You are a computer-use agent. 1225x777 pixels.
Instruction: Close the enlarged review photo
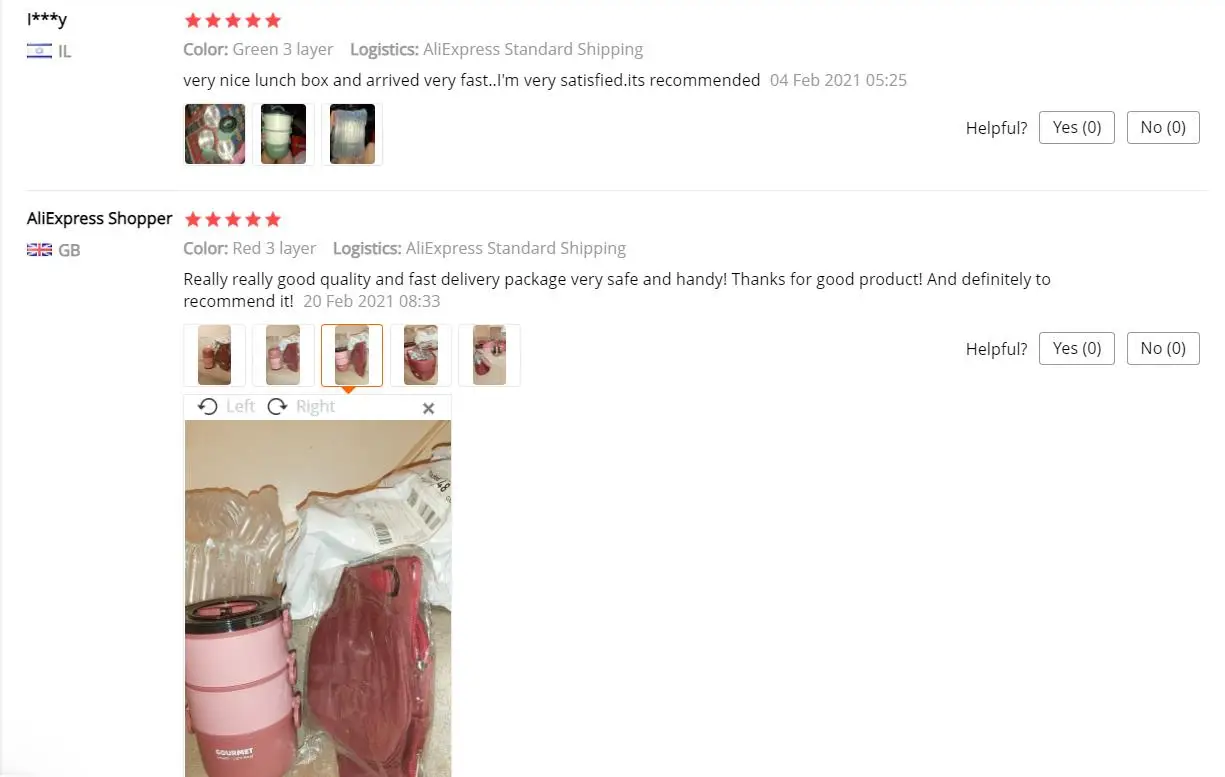[x=428, y=408]
